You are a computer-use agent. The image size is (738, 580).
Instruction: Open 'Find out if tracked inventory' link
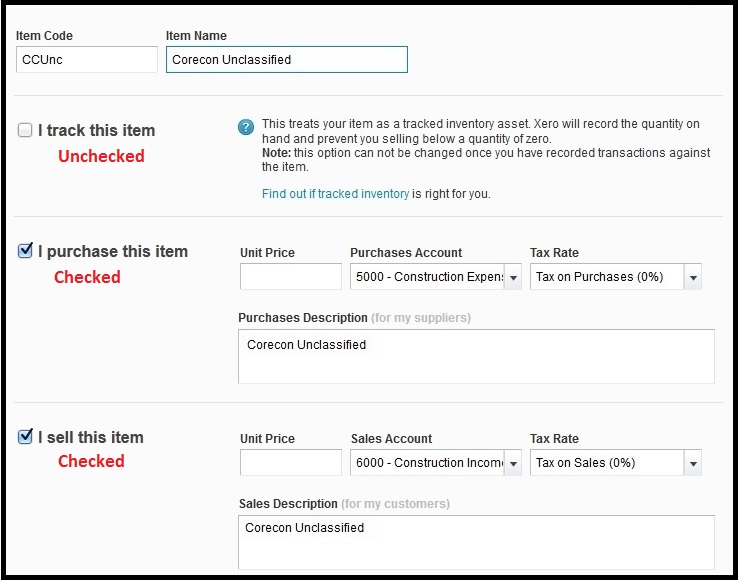pyautogui.click(x=335, y=193)
